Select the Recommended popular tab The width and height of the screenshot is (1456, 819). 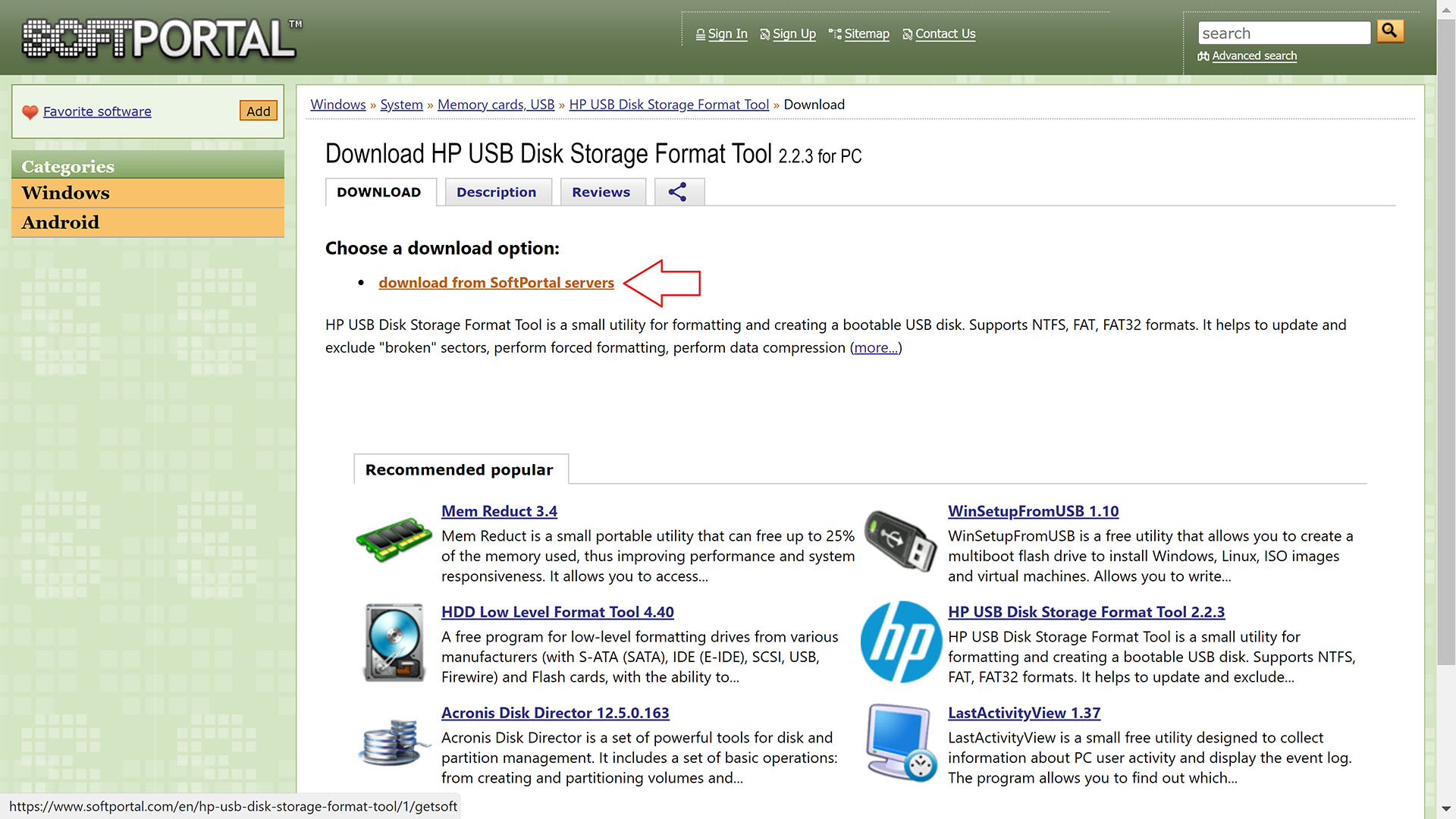460,469
